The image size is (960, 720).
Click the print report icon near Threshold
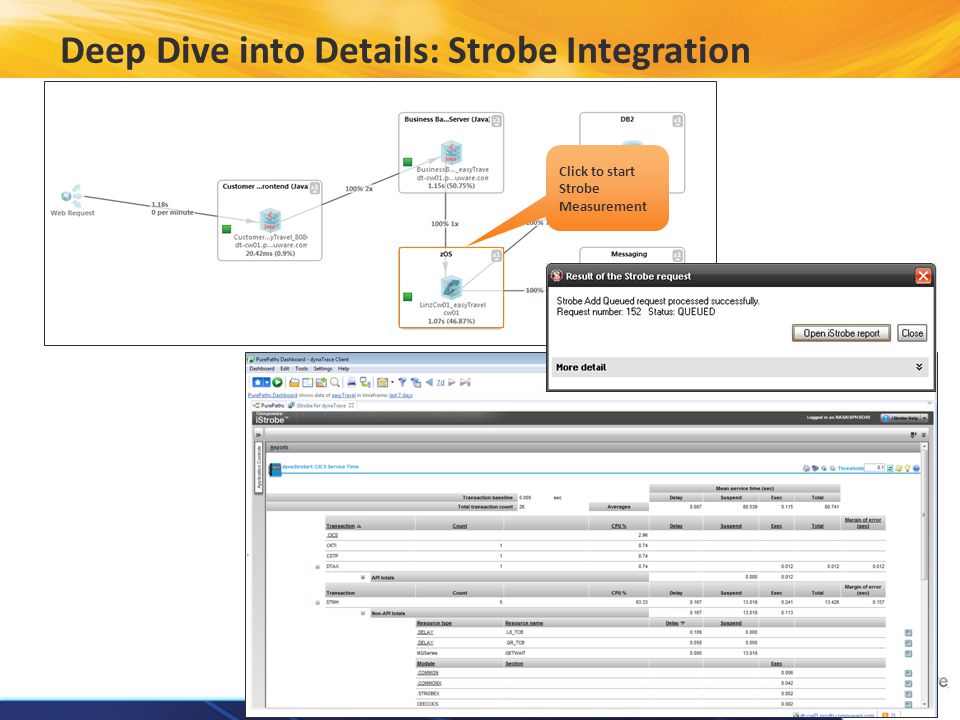point(806,468)
